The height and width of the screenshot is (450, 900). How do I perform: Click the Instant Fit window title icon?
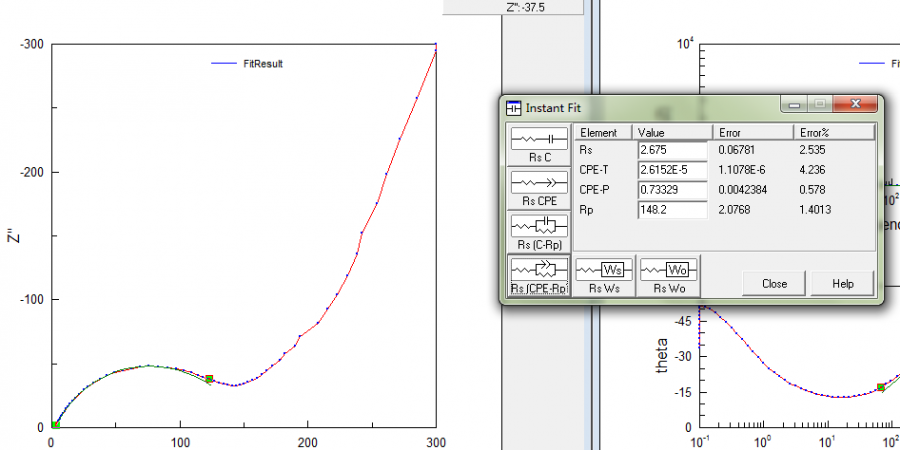pos(513,106)
